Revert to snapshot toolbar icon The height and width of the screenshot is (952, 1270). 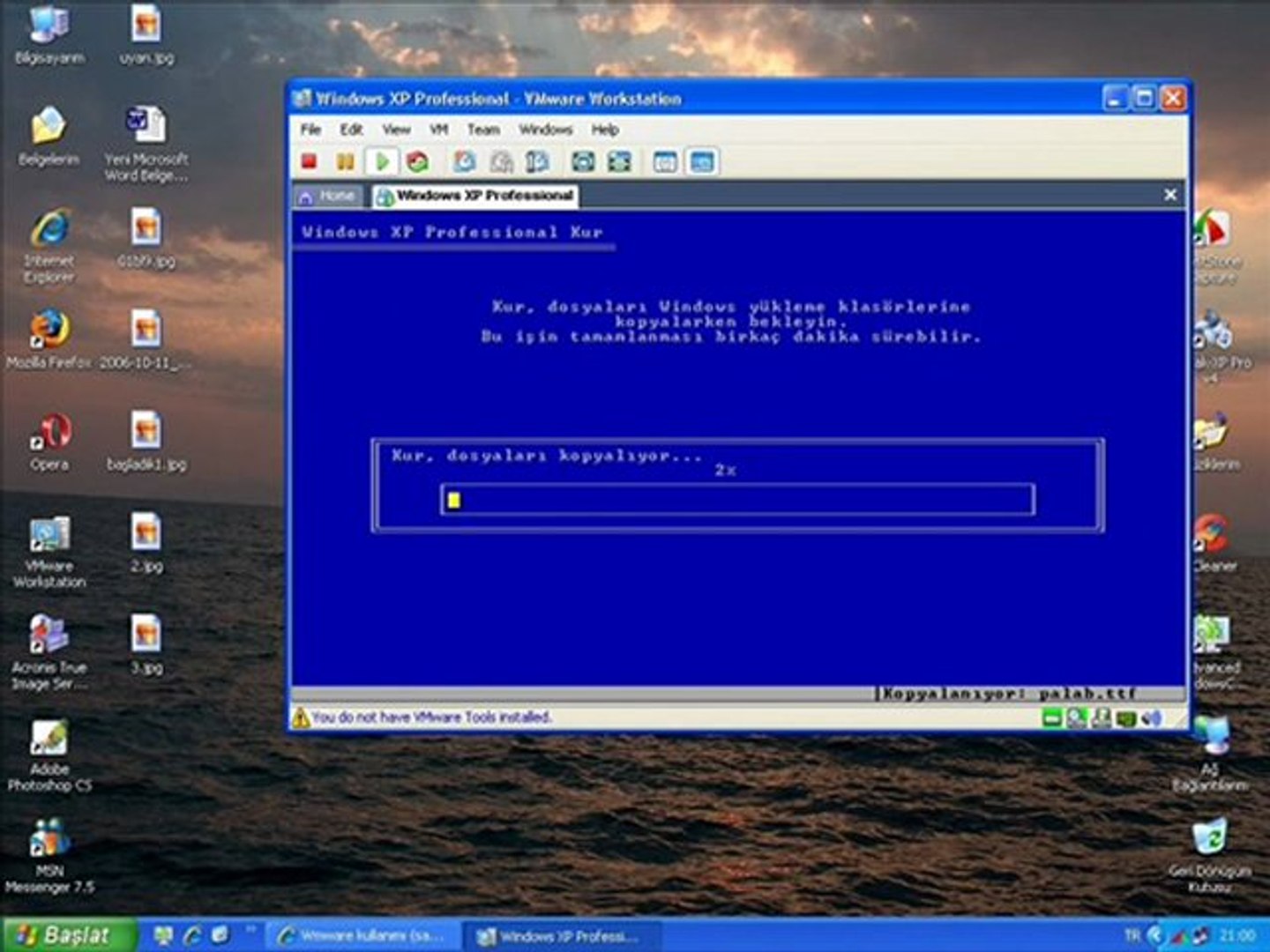(x=501, y=162)
